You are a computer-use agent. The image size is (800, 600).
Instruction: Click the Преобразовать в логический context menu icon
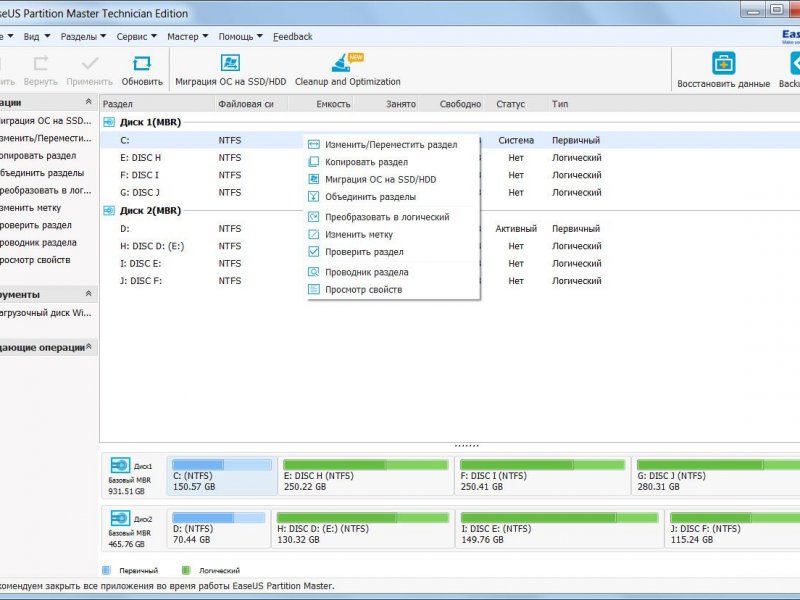tap(314, 217)
